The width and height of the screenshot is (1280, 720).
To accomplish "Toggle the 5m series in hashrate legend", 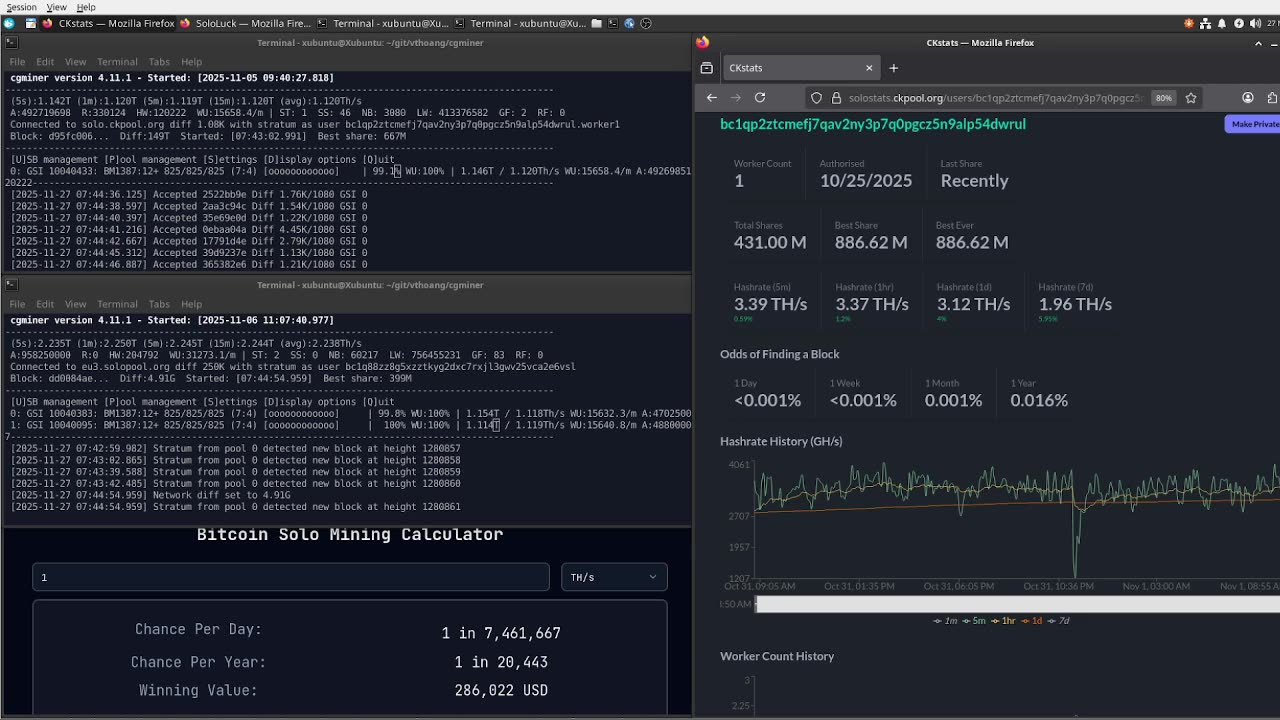I will click(974, 621).
